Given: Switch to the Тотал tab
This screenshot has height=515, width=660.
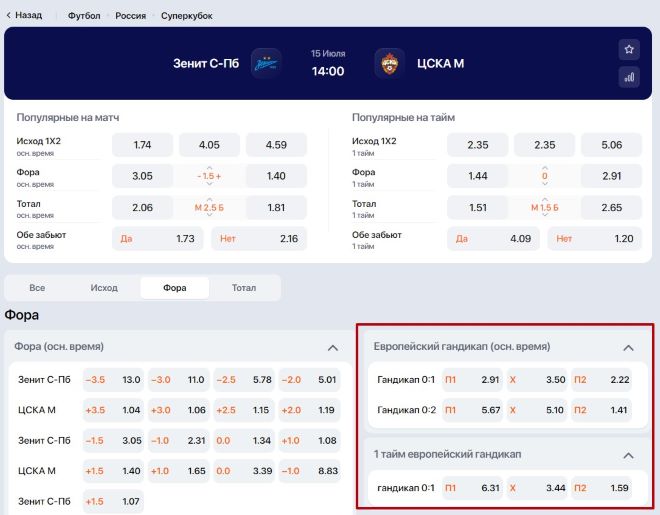Looking at the screenshot, I should click(244, 288).
